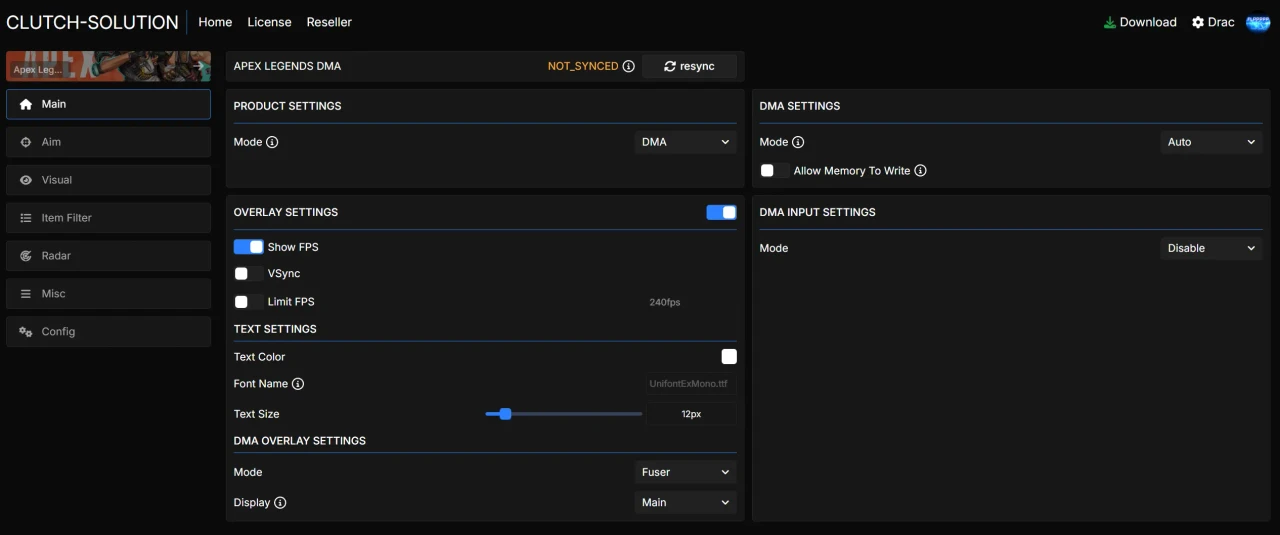This screenshot has height=535, width=1280.
Task: Open DMA Settings Mode dropdown showing Auto
Action: point(1211,142)
